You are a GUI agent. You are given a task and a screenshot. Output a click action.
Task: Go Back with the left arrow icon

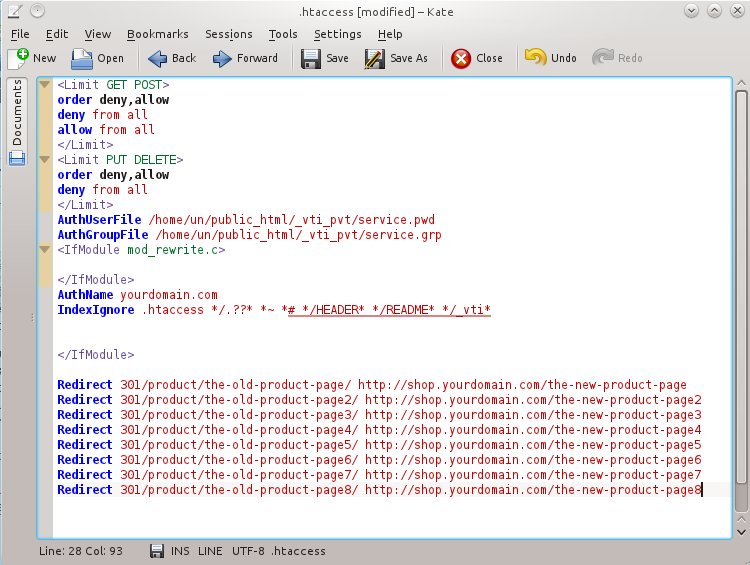point(157,58)
